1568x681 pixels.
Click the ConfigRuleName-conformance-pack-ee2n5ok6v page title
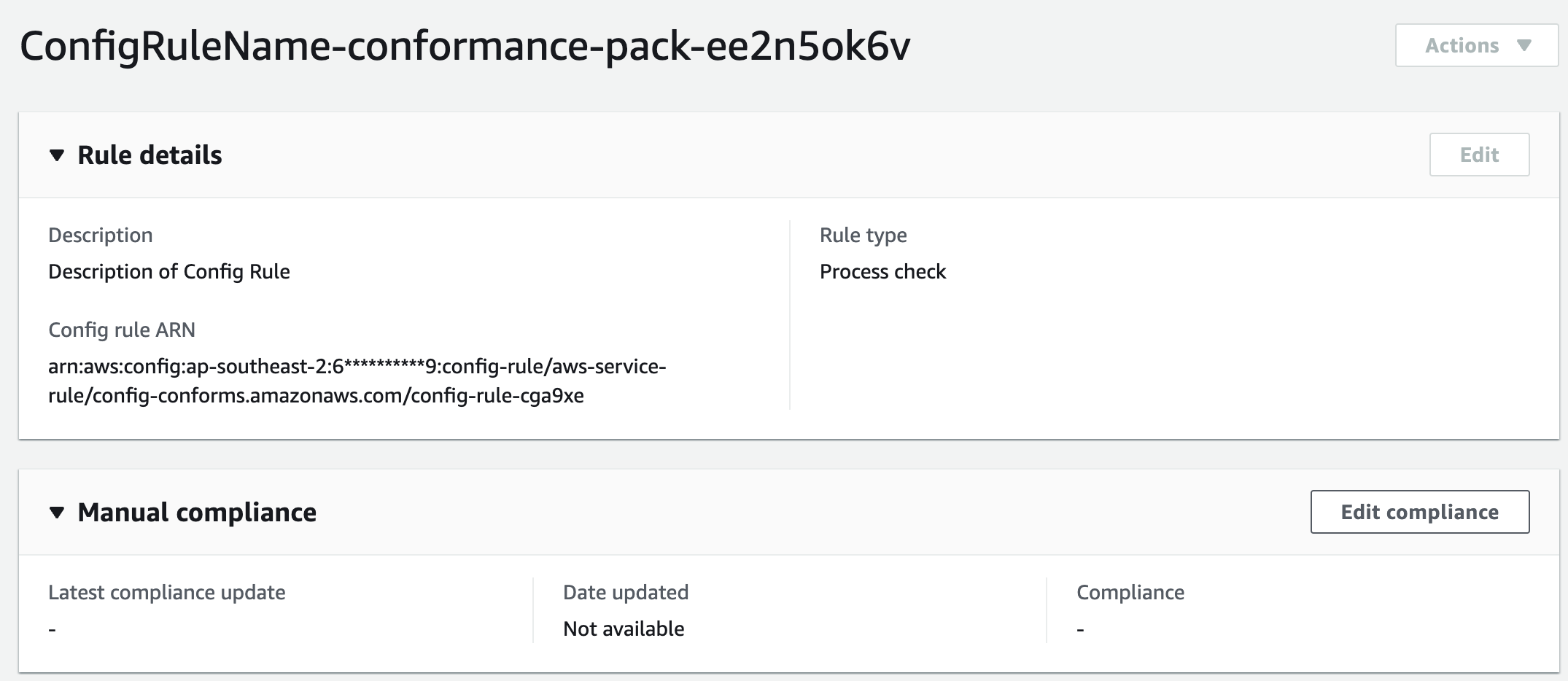pos(465,46)
